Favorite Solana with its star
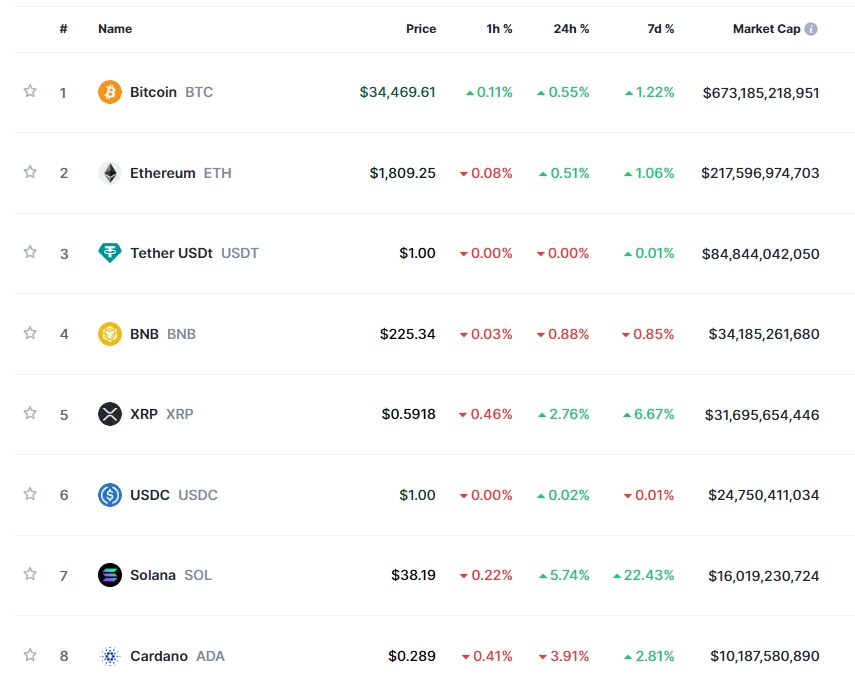855x694 pixels. pos(30,574)
